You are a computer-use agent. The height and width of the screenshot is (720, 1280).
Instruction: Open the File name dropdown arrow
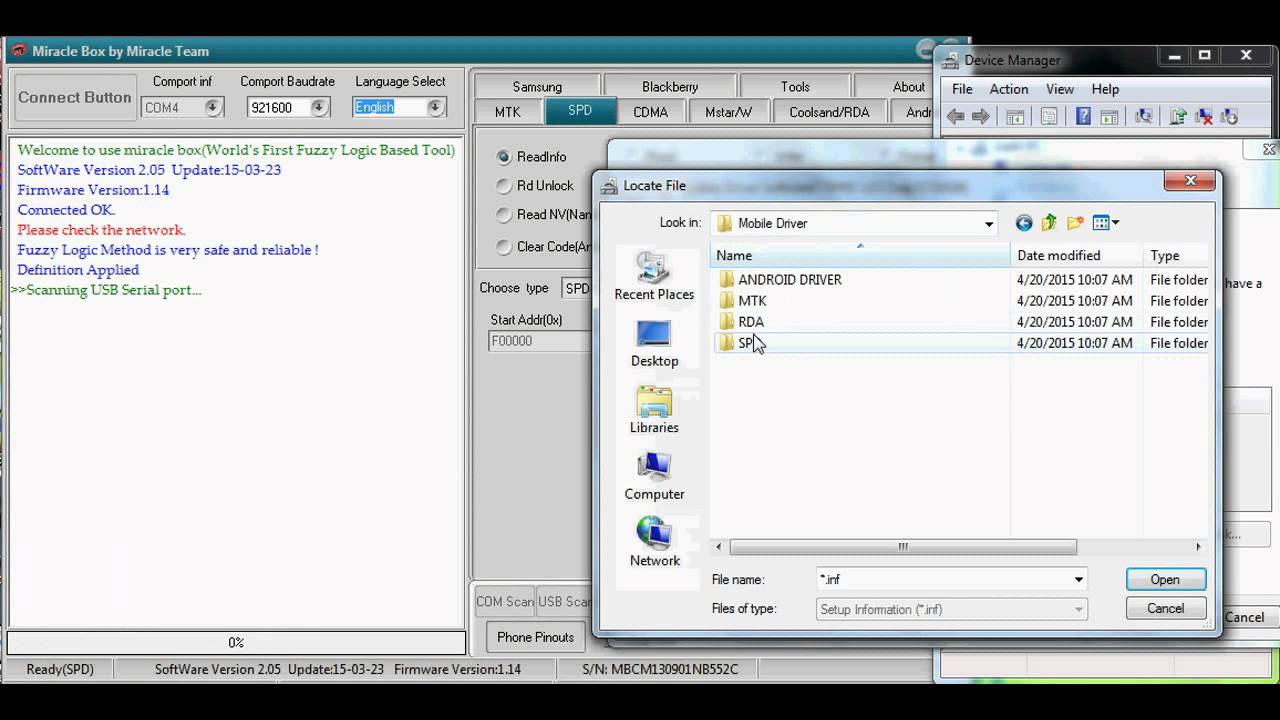(x=1078, y=580)
